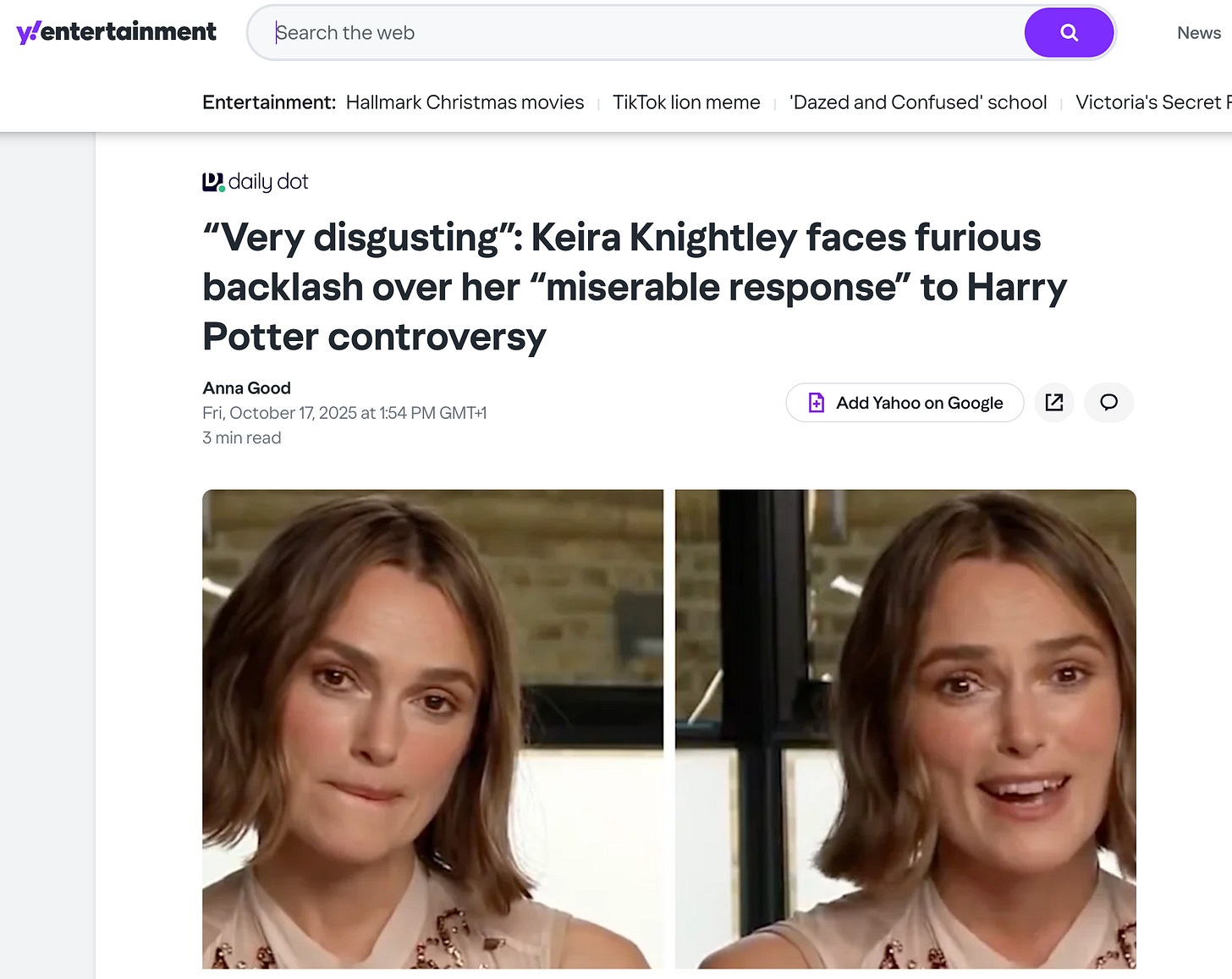The height and width of the screenshot is (979, 1232).
Task: Open the 'Dazed and Confused' school topic
Action: click(918, 102)
